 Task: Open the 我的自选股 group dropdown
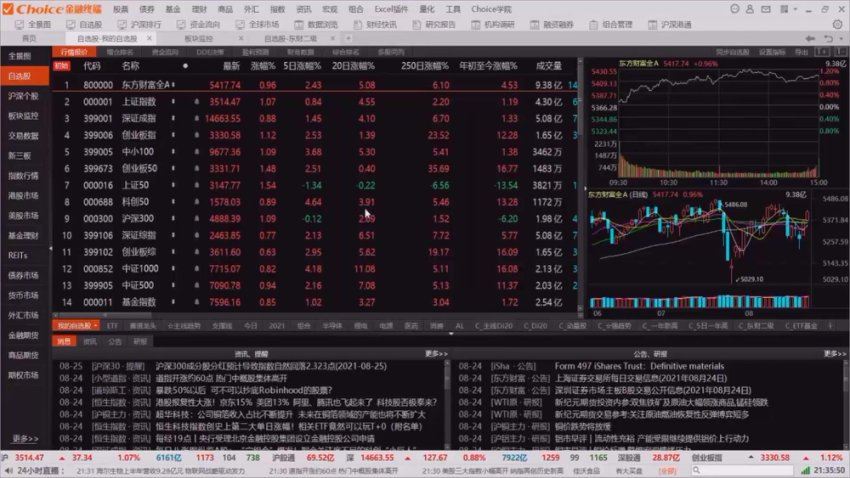point(96,326)
